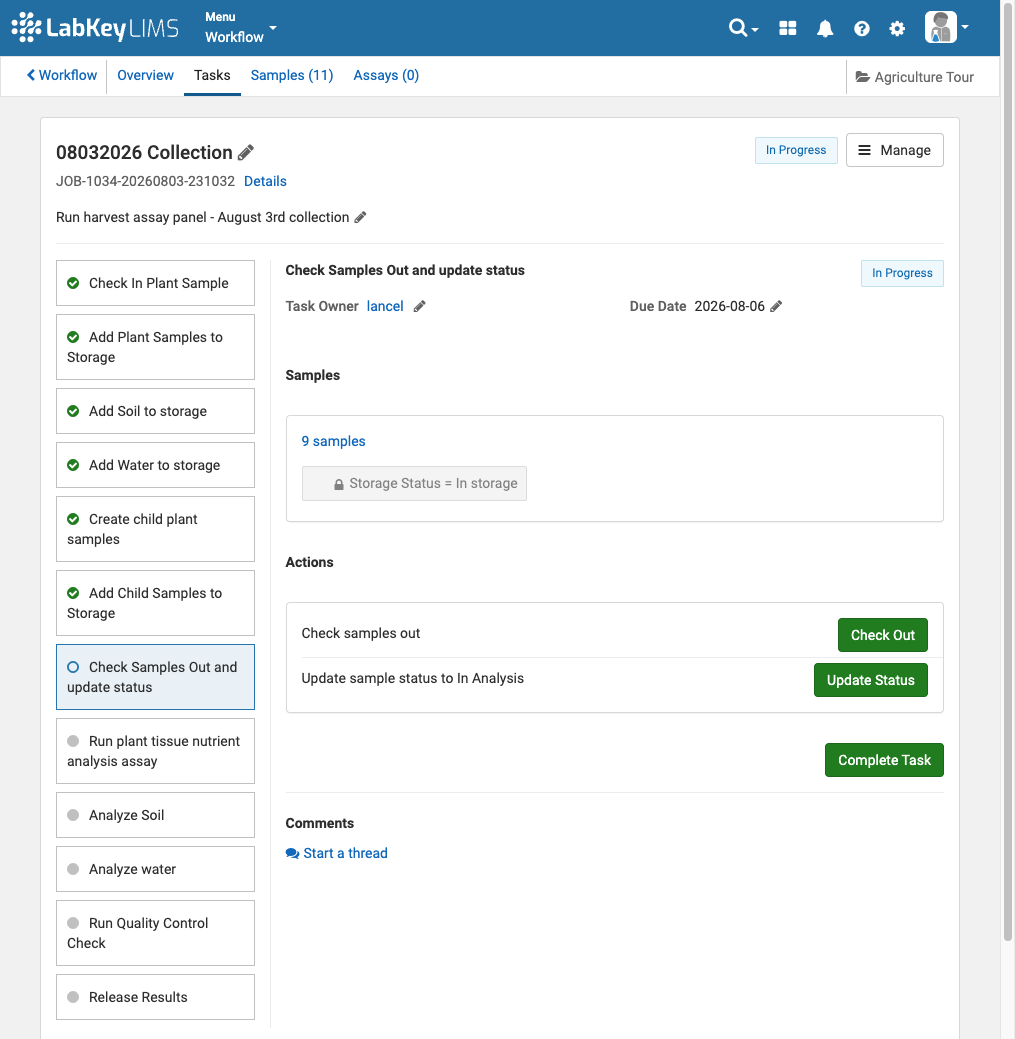Click grey status dot on Release Results
Screen dimensions: 1015x1039
(x=74, y=997)
